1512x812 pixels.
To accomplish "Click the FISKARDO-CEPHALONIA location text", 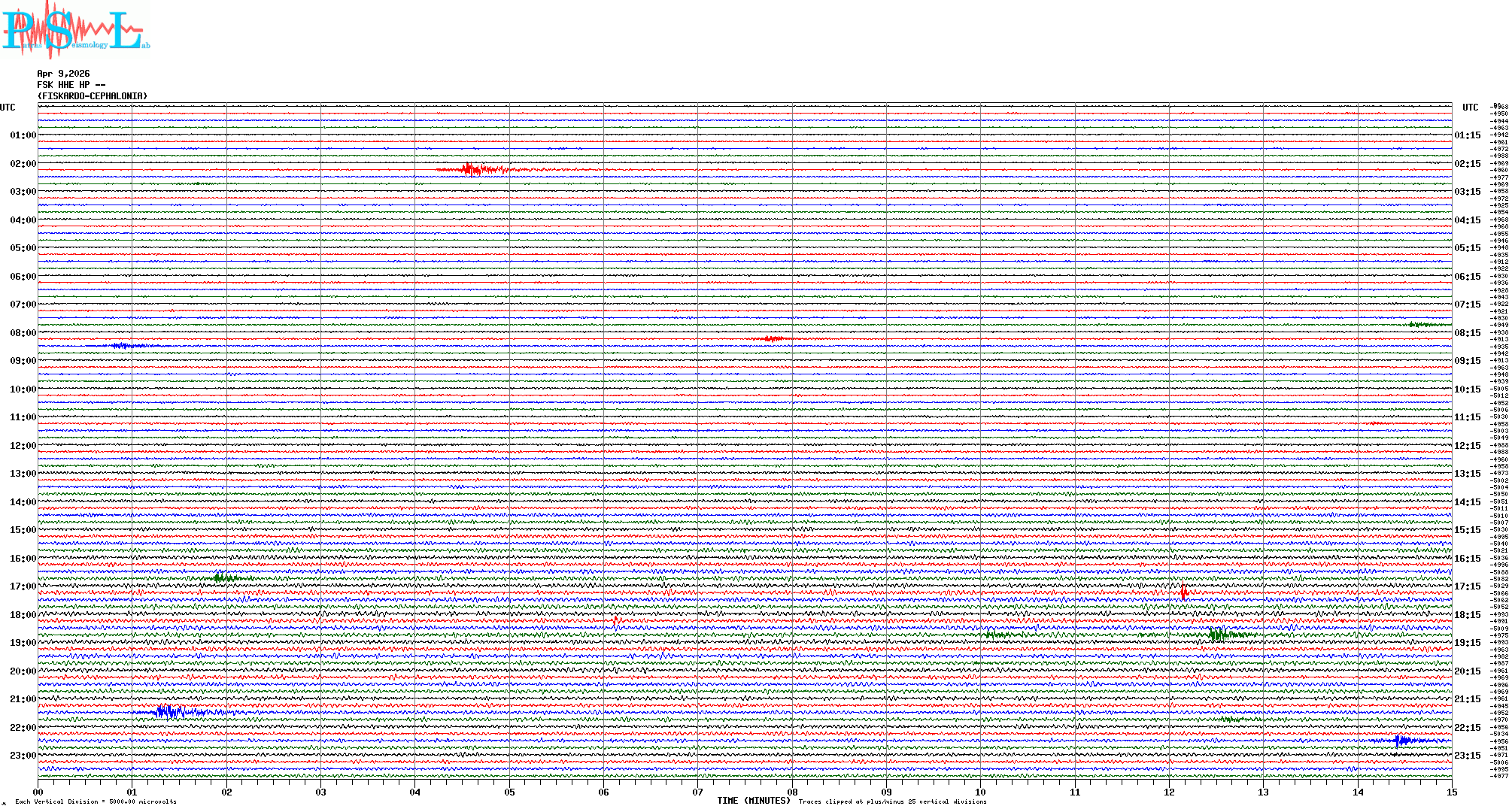I will [x=92, y=96].
